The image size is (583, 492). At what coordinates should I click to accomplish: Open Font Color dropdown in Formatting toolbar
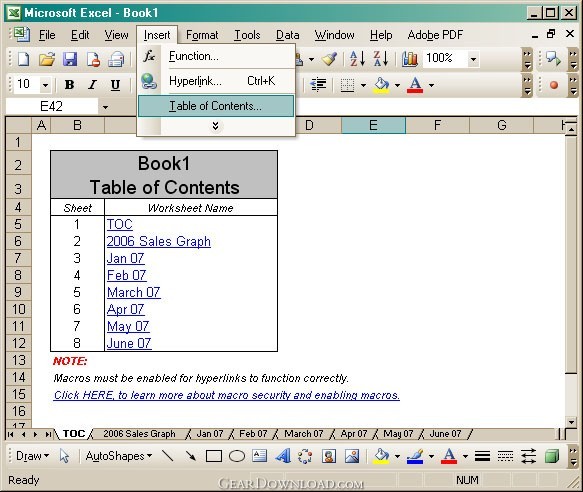[431, 86]
